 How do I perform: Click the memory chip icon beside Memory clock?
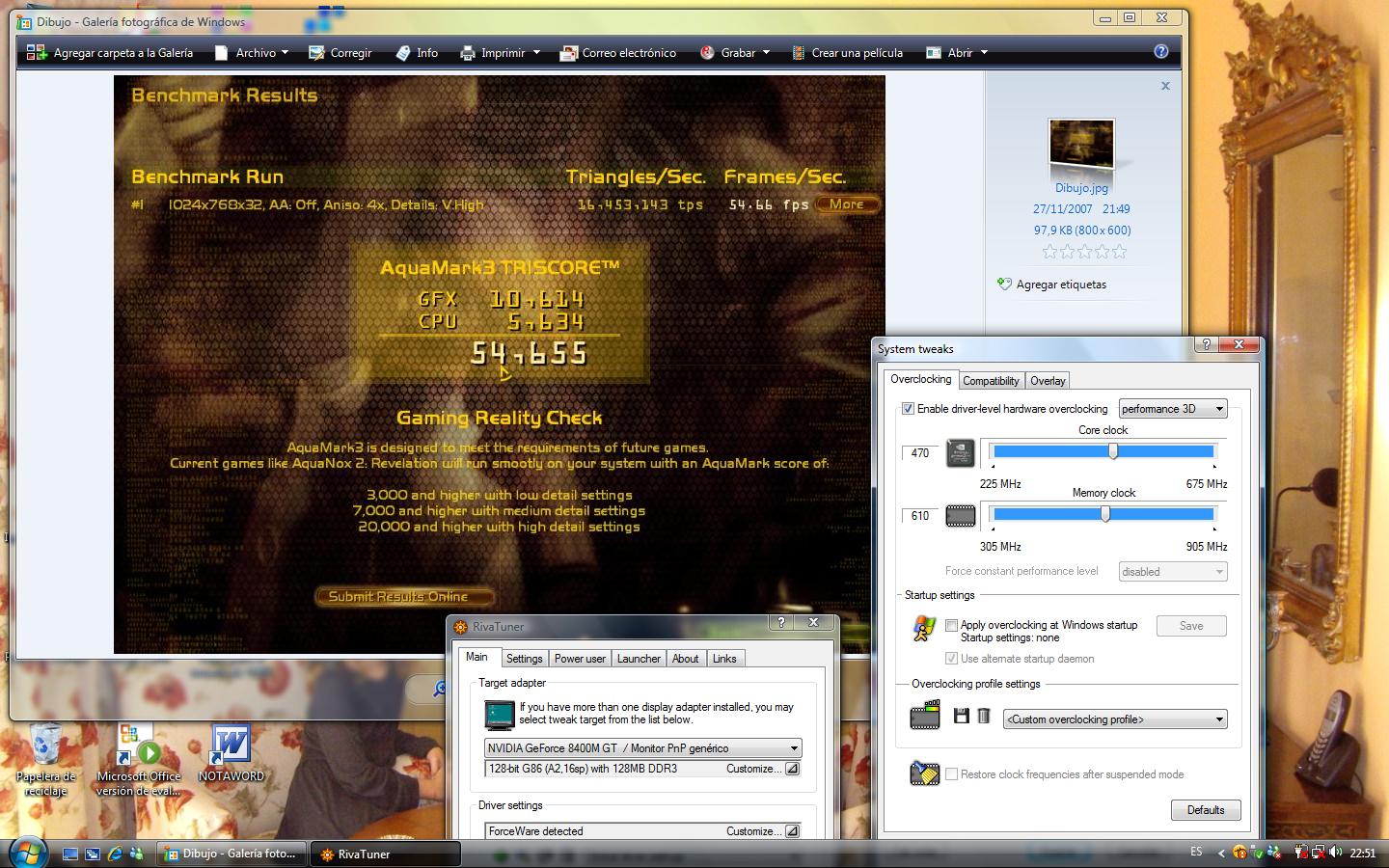point(960,516)
